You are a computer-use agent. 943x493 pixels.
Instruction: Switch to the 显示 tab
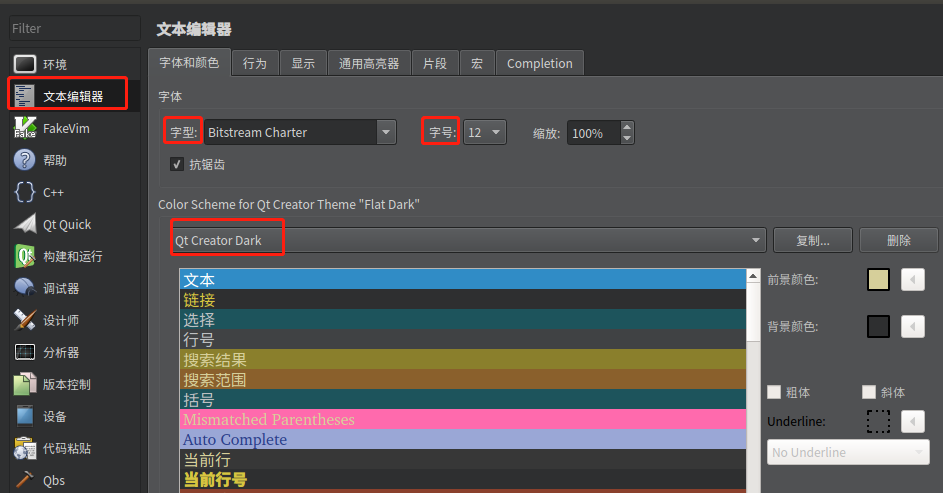click(x=303, y=63)
